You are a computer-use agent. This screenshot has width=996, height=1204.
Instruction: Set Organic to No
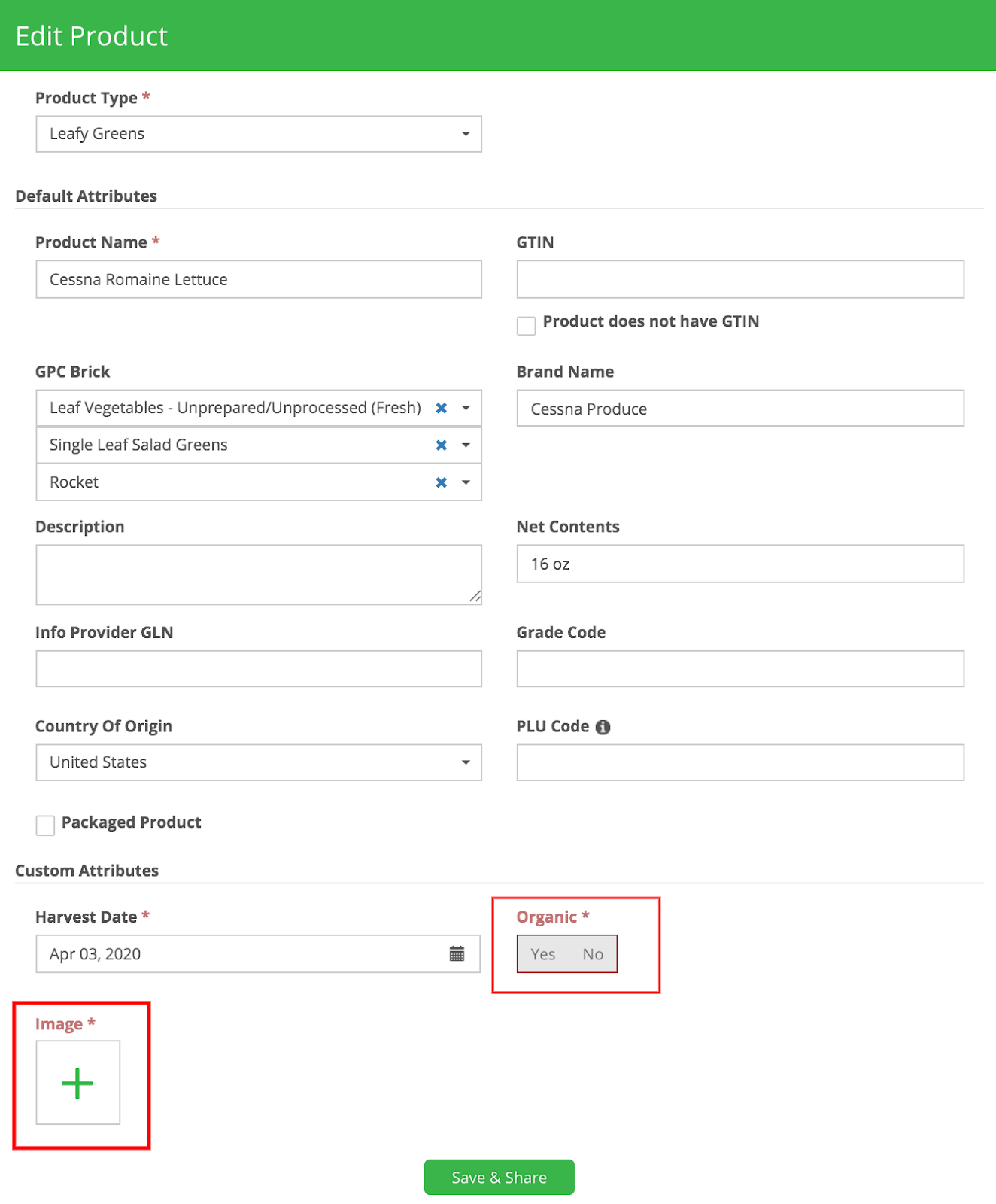[593, 954]
